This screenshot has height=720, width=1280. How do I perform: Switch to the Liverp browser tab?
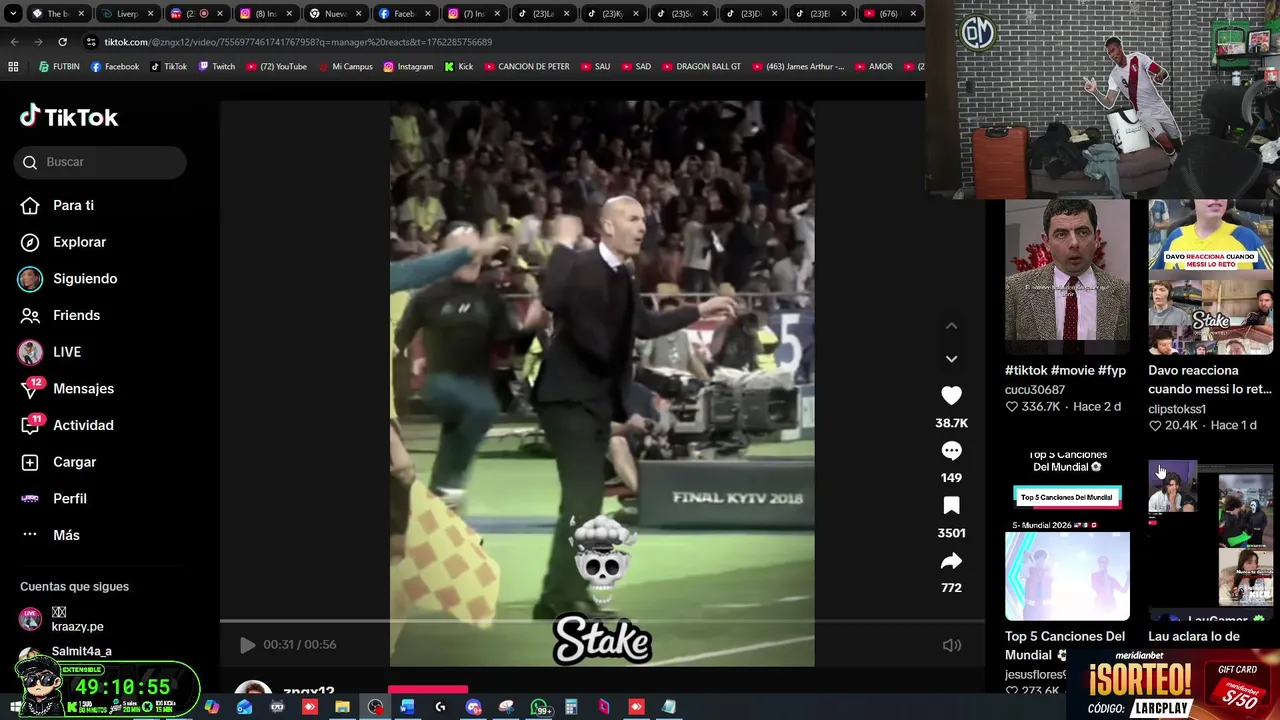(x=127, y=14)
